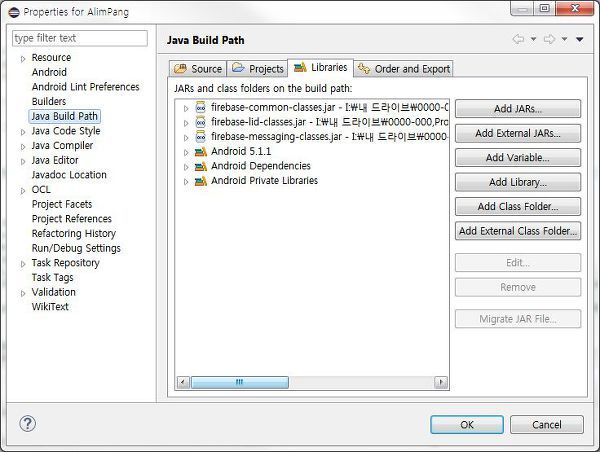
Task: Click Add External Class Folder... button
Action: coord(518,231)
